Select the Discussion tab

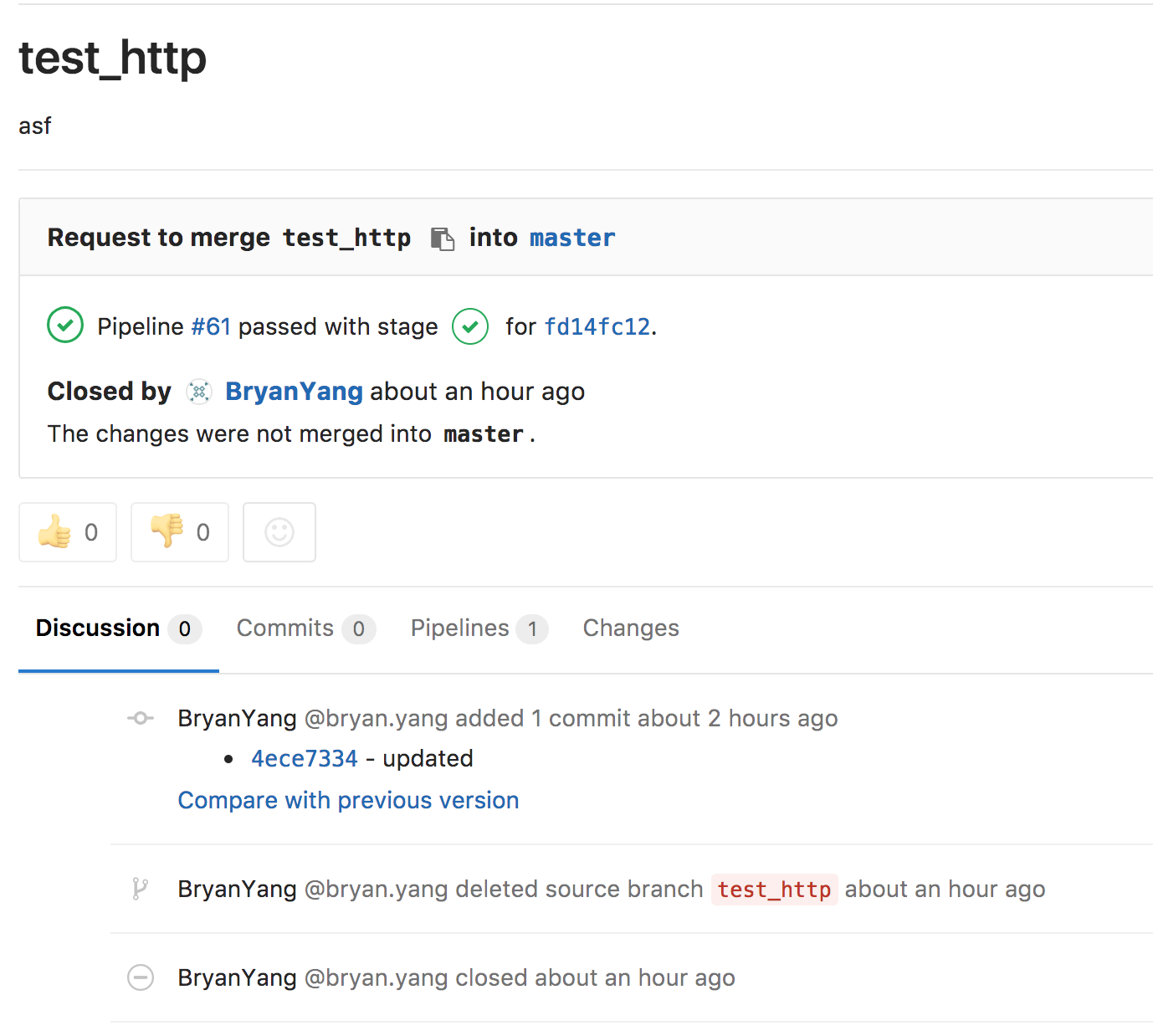[x=118, y=628]
